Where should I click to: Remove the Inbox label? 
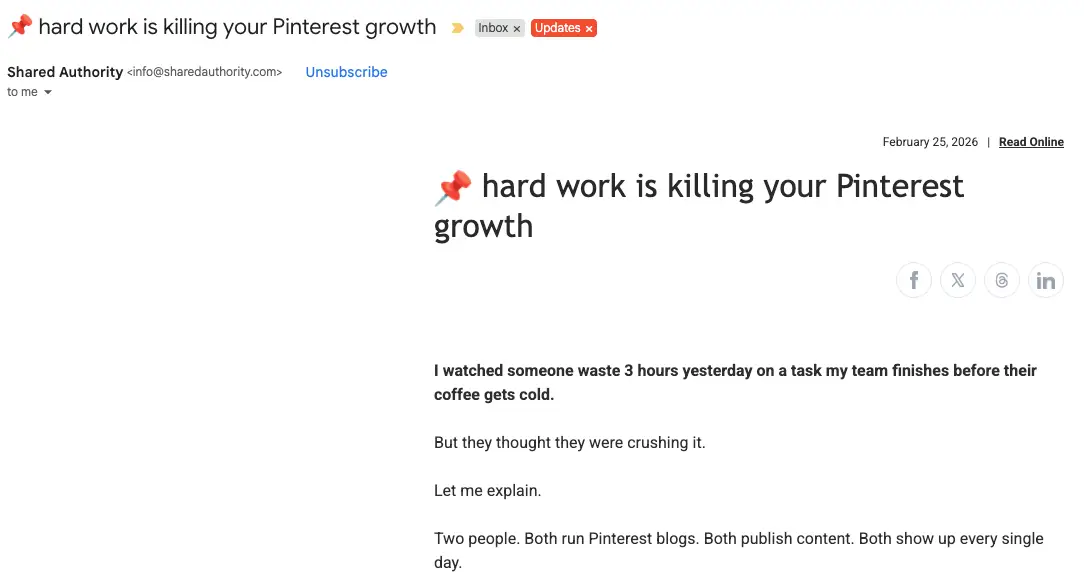click(x=517, y=29)
